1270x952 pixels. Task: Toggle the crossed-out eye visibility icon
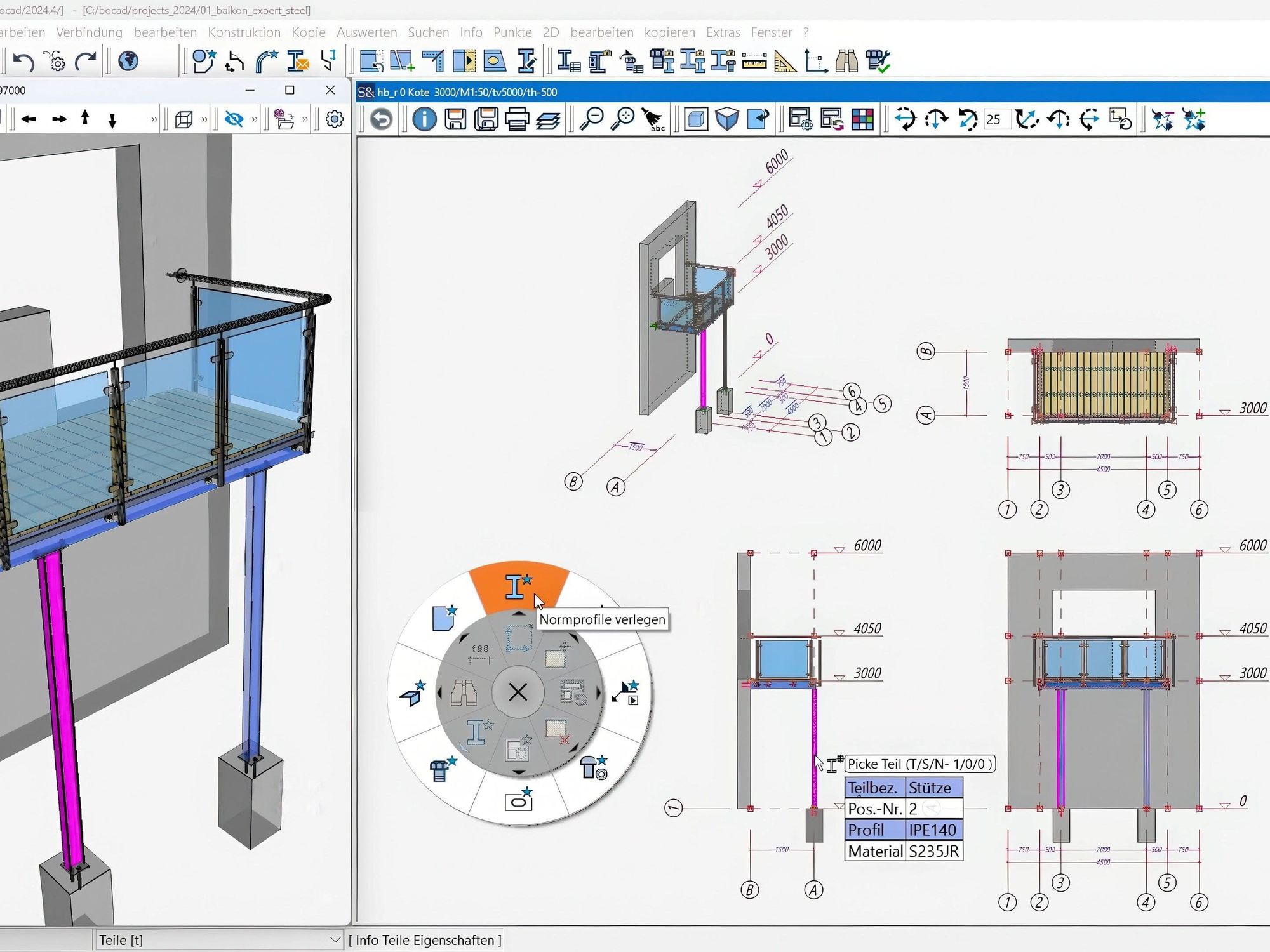[x=234, y=119]
